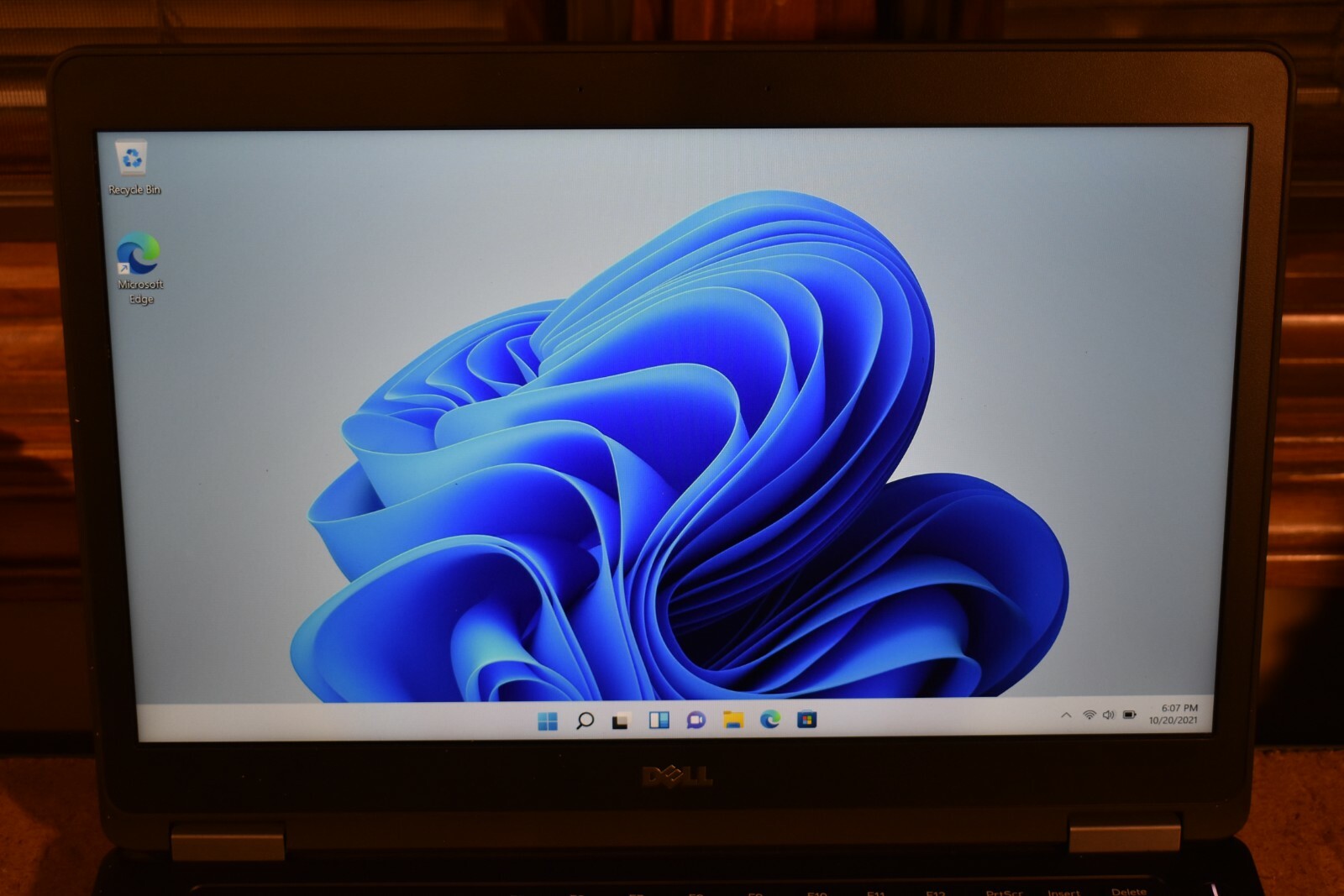Viewport: 1344px width, 896px height.
Task: Open Task View on the taskbar
Action: pyautogui.click(x=622, y=720)
